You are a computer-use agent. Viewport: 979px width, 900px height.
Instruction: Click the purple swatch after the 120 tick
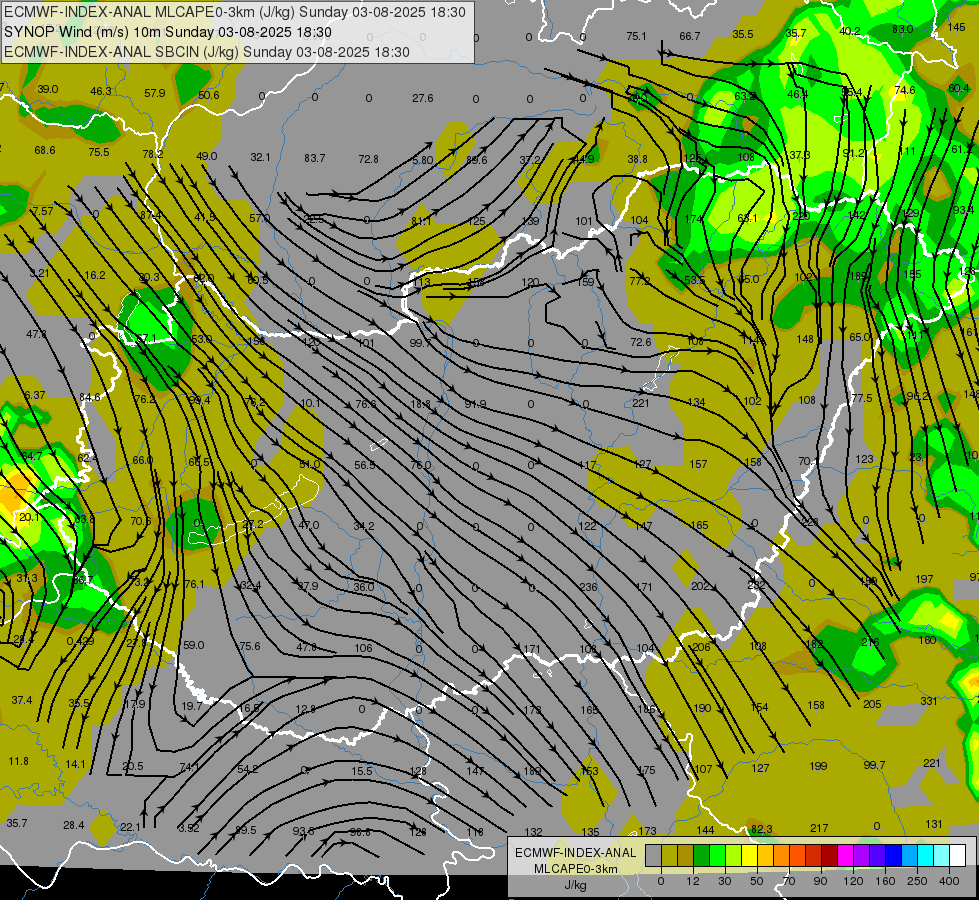(x=862, y=856)
